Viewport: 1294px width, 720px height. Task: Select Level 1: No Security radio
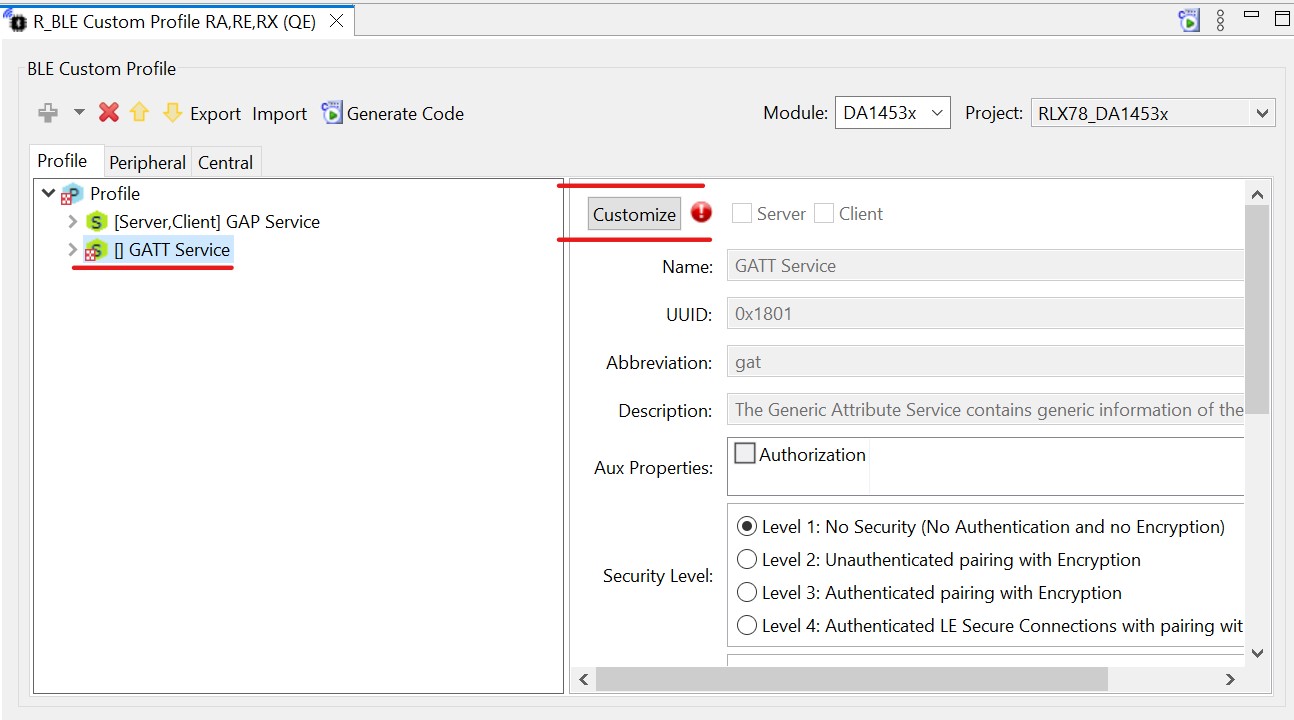pyautogui.click(x=747, y=526)
